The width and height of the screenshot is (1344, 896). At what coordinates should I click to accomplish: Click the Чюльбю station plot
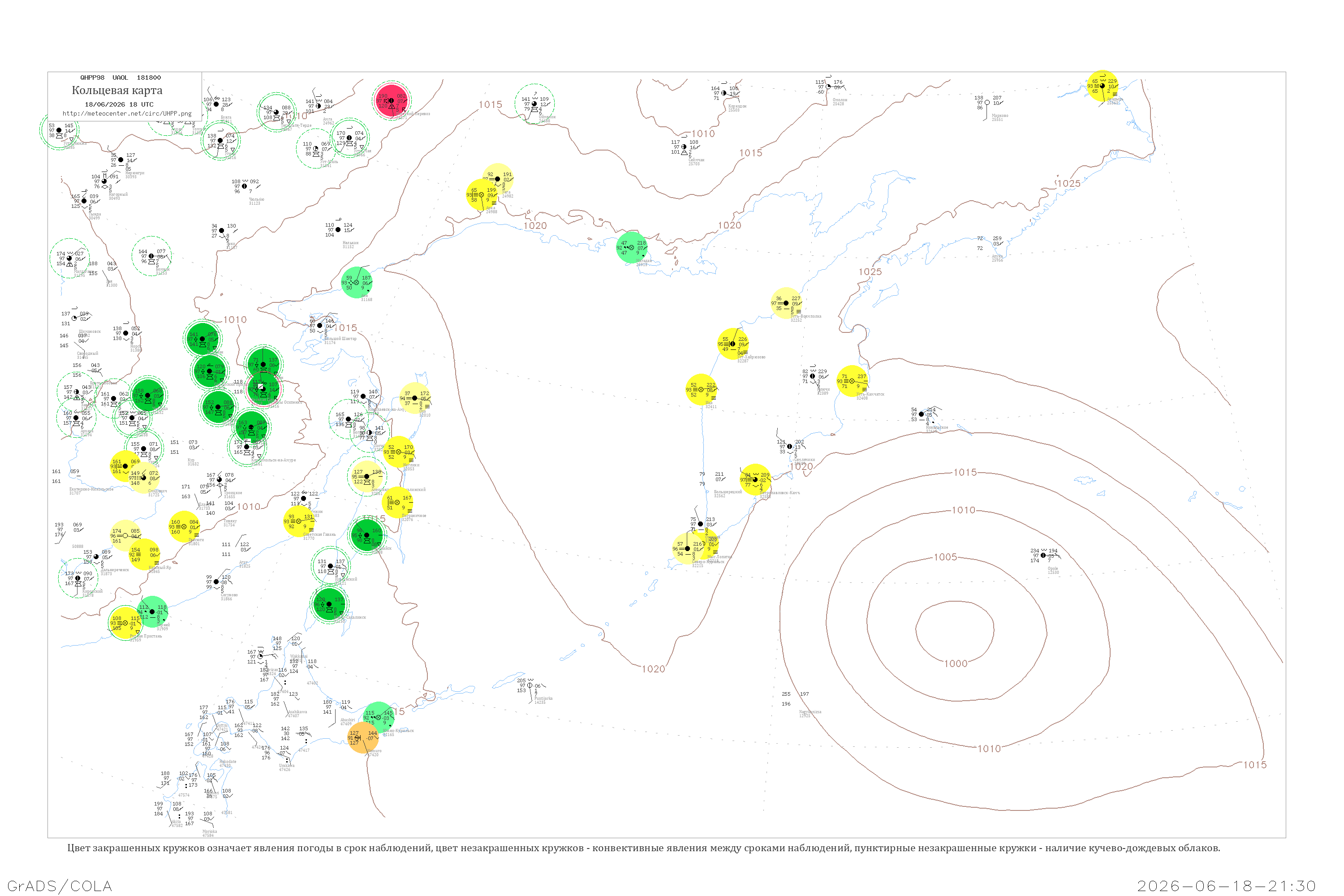click(245, 186)
